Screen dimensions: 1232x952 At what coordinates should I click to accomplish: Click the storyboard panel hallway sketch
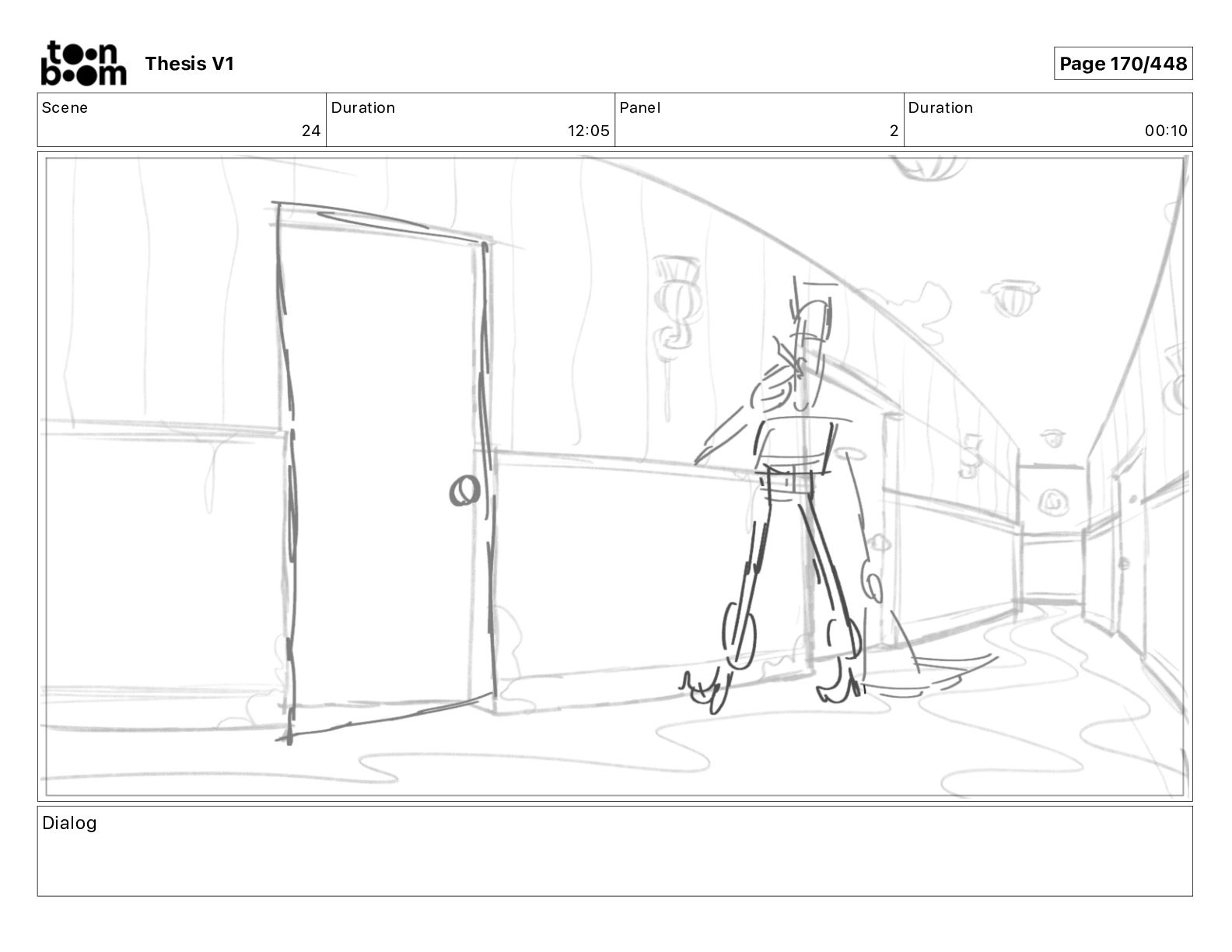614,477
